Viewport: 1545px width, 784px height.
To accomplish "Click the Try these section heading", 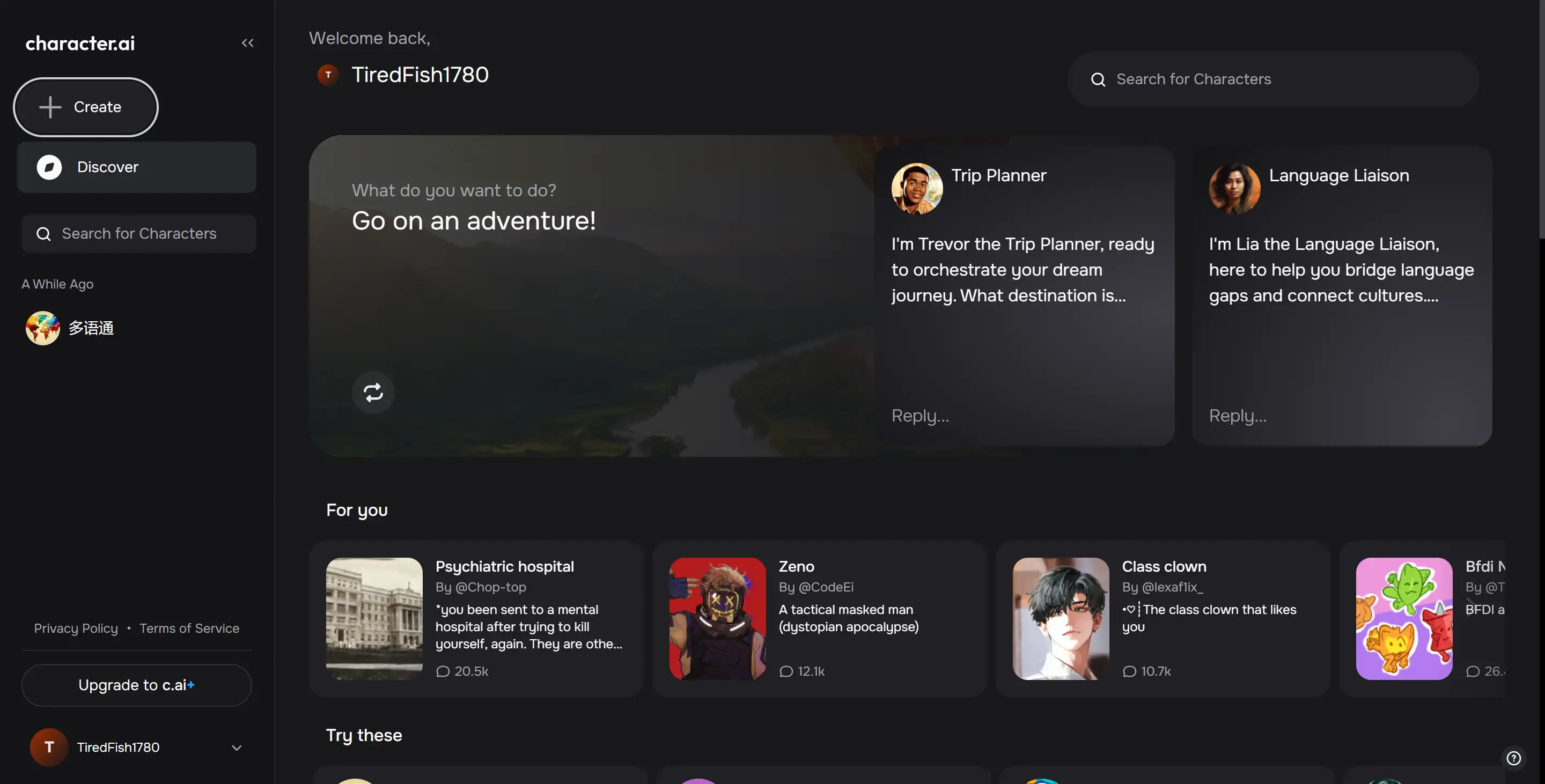I will (x=364, y=735).
